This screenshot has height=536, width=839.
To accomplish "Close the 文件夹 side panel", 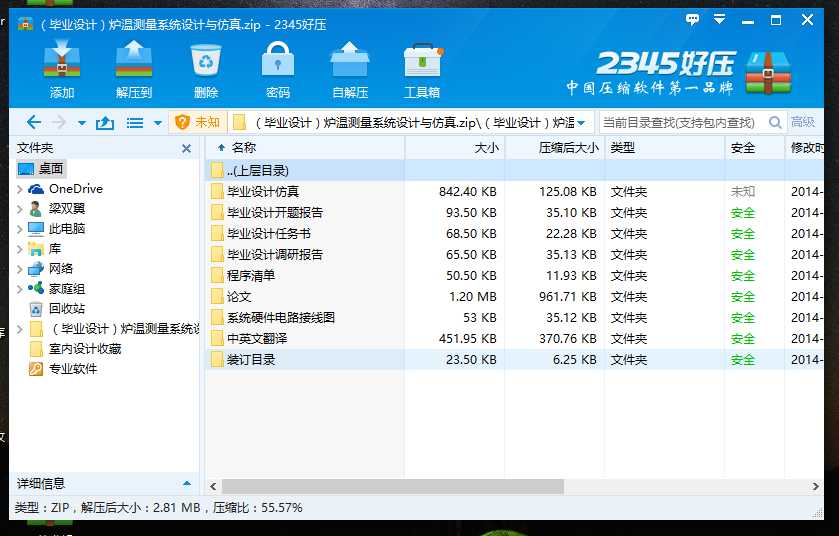I will pyautogui.click(x=186, y=148).
